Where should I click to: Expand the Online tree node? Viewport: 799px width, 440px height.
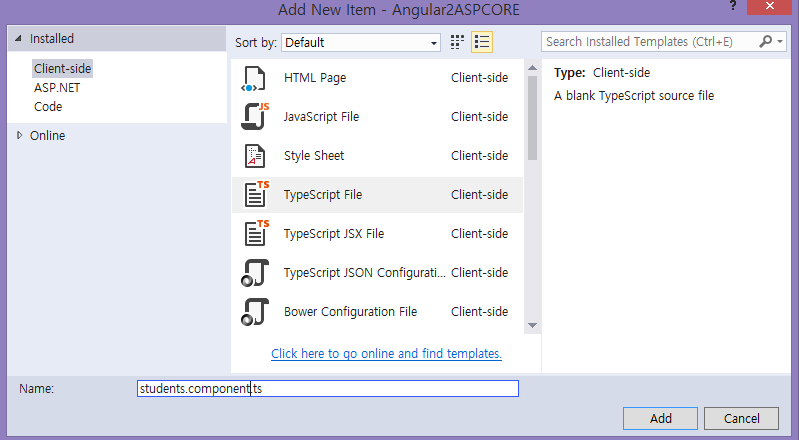(19, 135)
